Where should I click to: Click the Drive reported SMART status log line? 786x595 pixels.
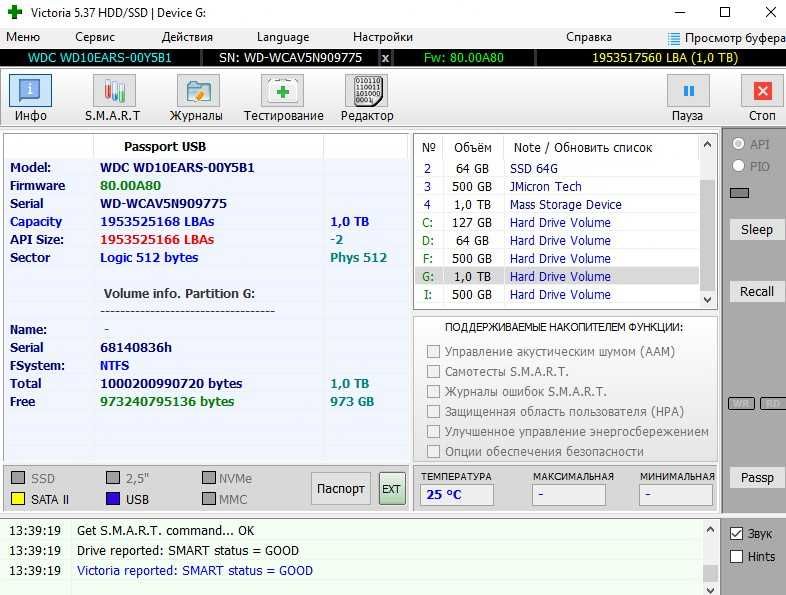click(x=187, y=550)
